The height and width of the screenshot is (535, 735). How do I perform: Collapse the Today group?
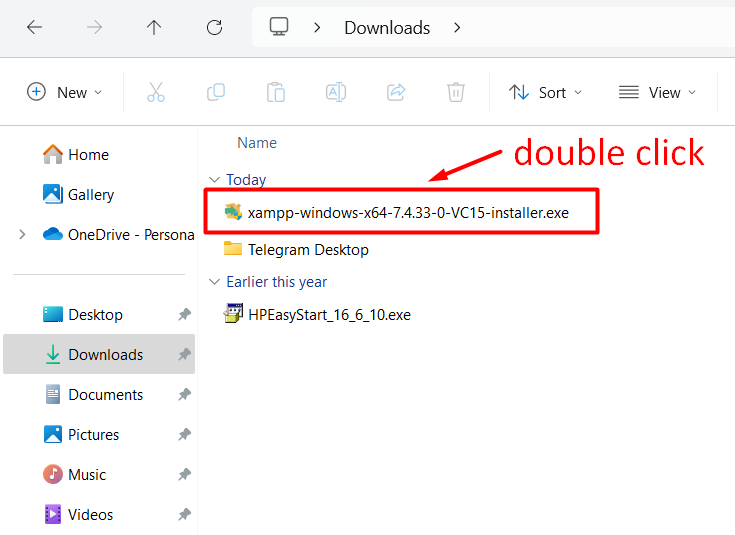(x=214, y=180)
